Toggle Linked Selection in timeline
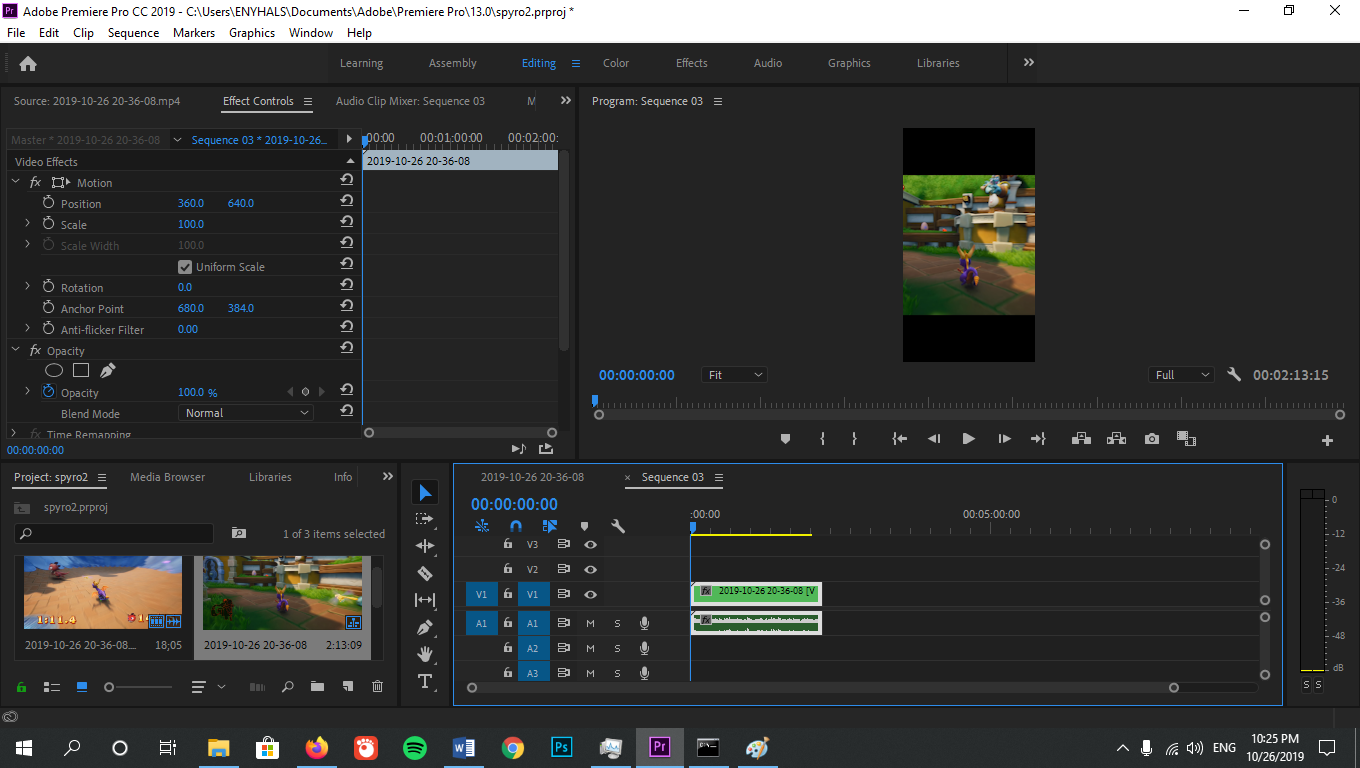 click(x=550, y=526)
